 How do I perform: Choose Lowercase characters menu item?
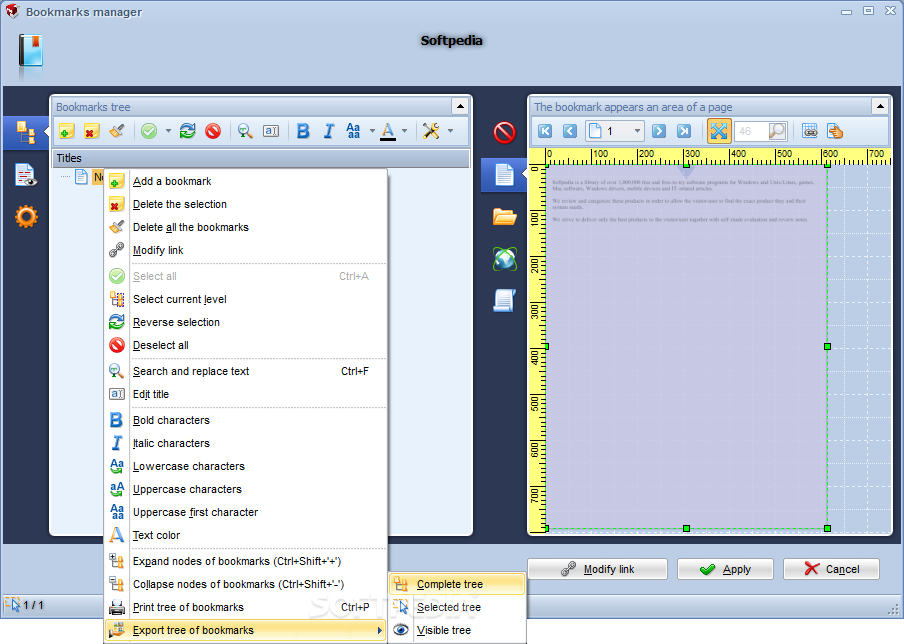[246, 466]
